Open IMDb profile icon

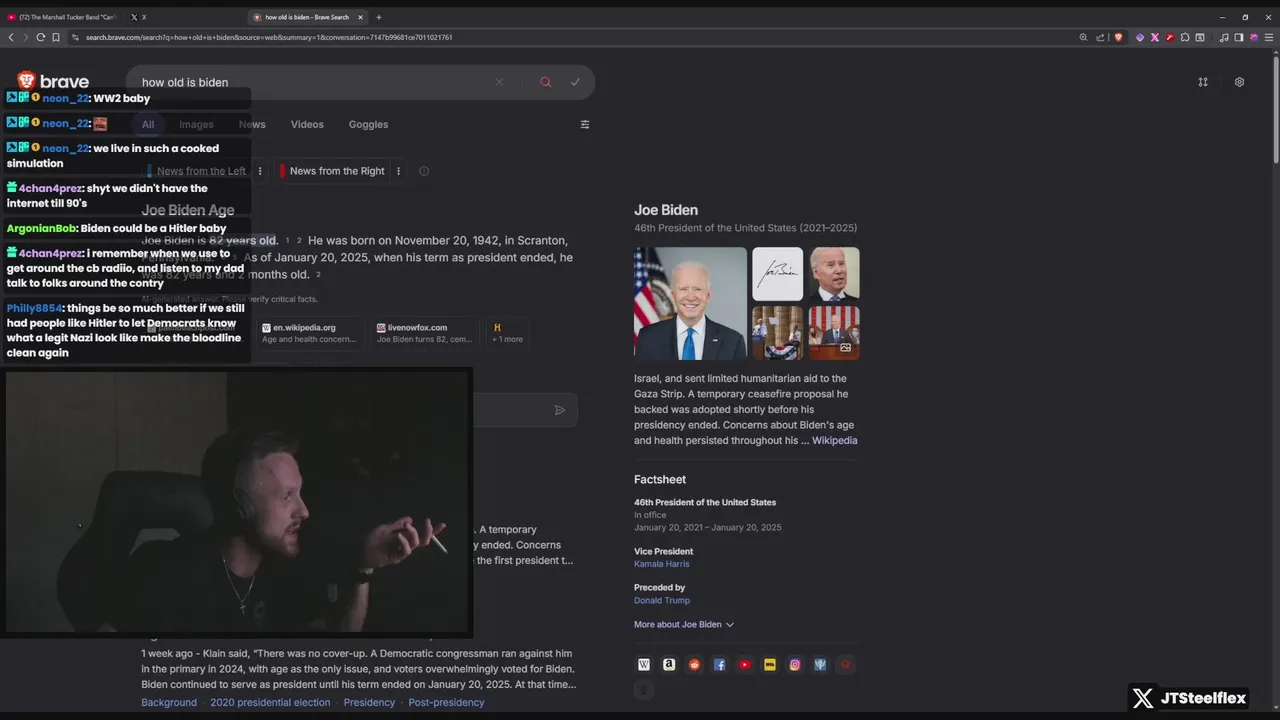click(770, 664)
